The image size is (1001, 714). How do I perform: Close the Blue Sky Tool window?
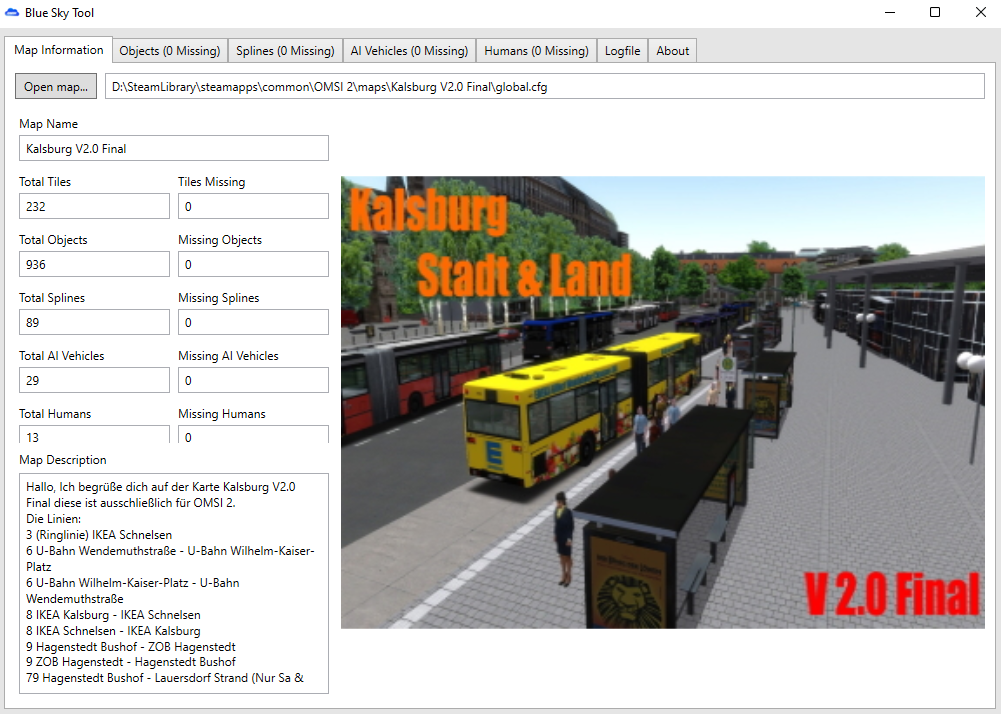980,13
